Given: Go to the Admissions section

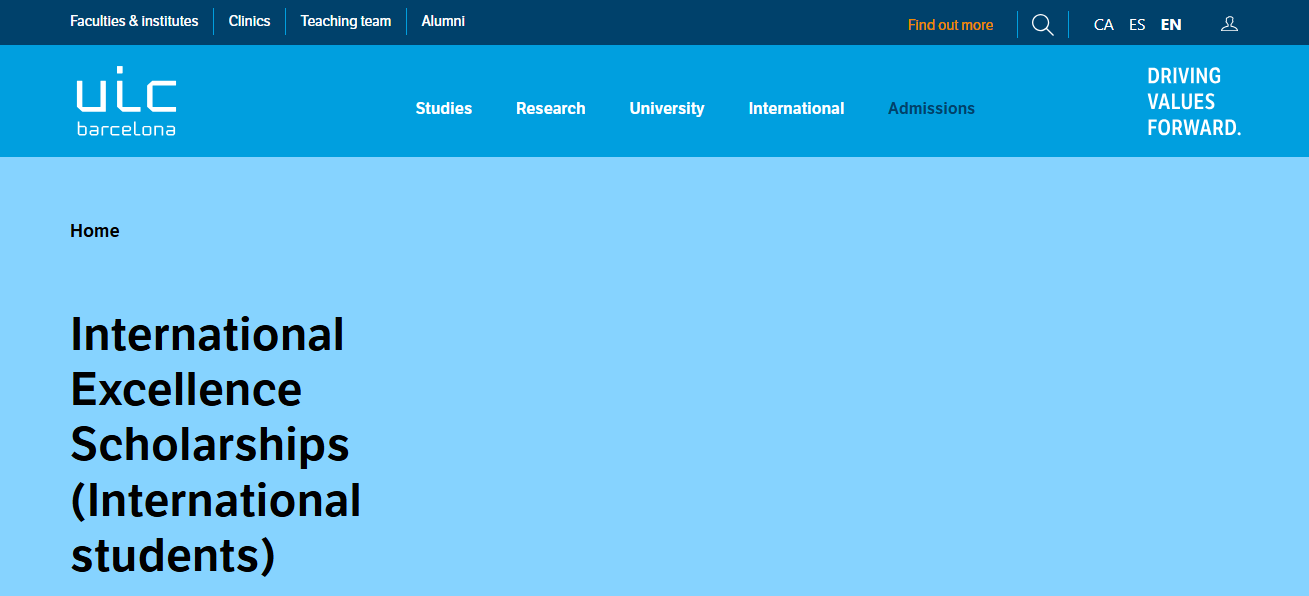Looking at the screenshot, I should (x=931, y=108).
